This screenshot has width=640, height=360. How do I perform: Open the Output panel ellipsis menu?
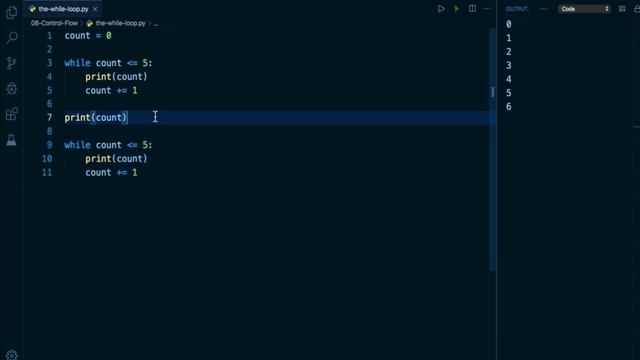click(x=543, y=9)
